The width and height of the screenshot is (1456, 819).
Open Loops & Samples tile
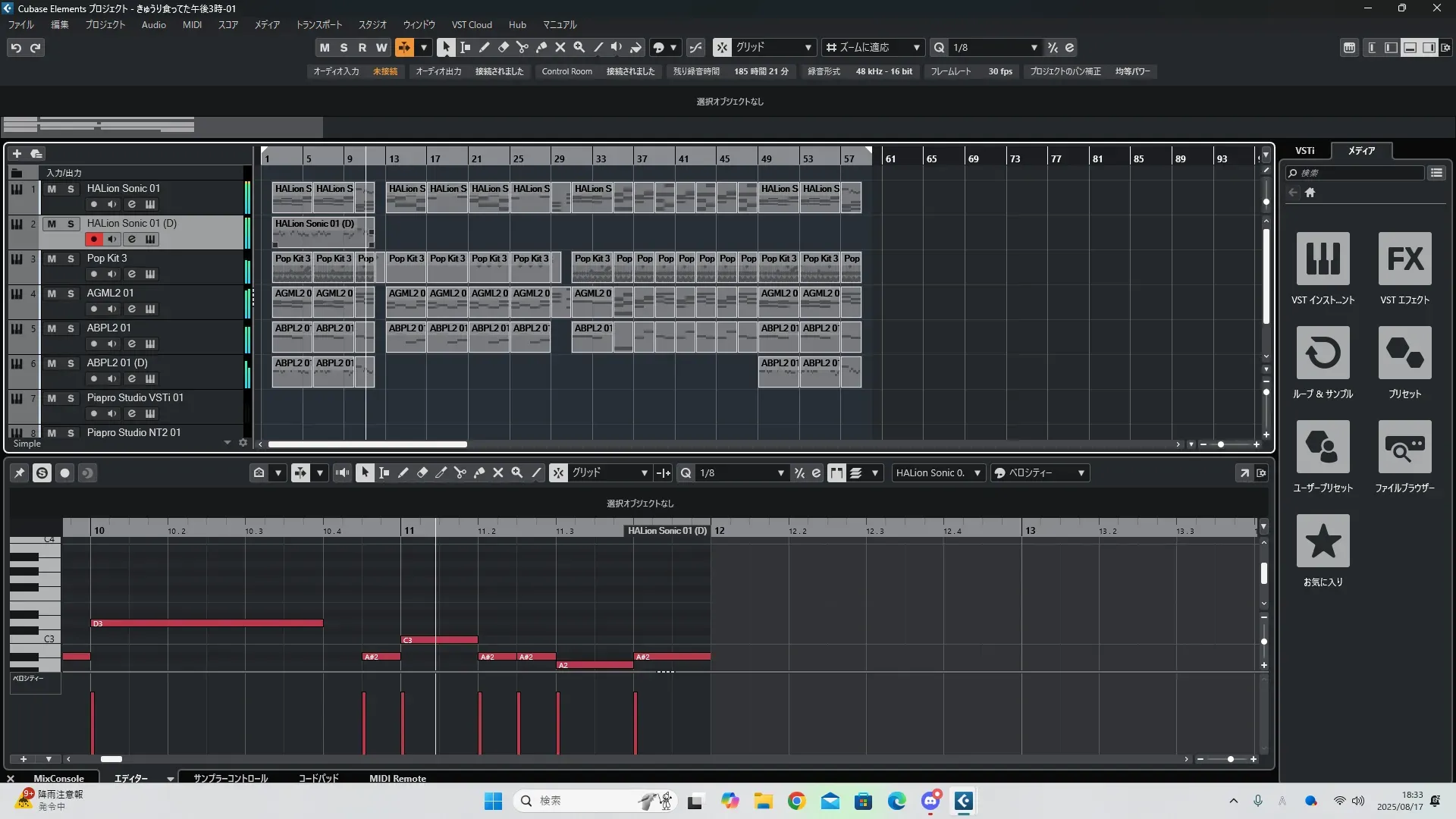click(x=1323, y=353)
